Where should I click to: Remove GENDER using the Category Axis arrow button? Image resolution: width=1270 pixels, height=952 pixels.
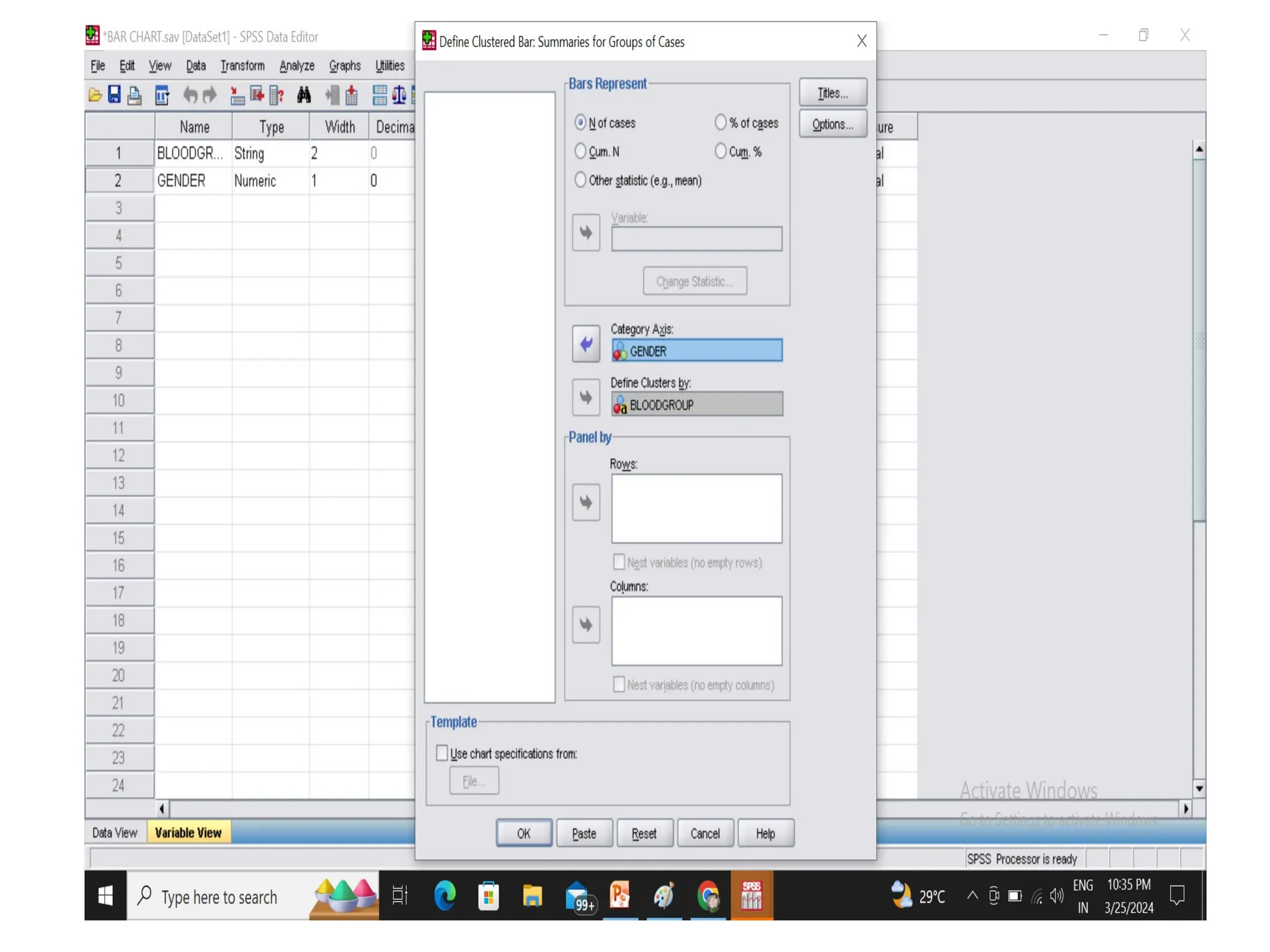tap(585, 344)
